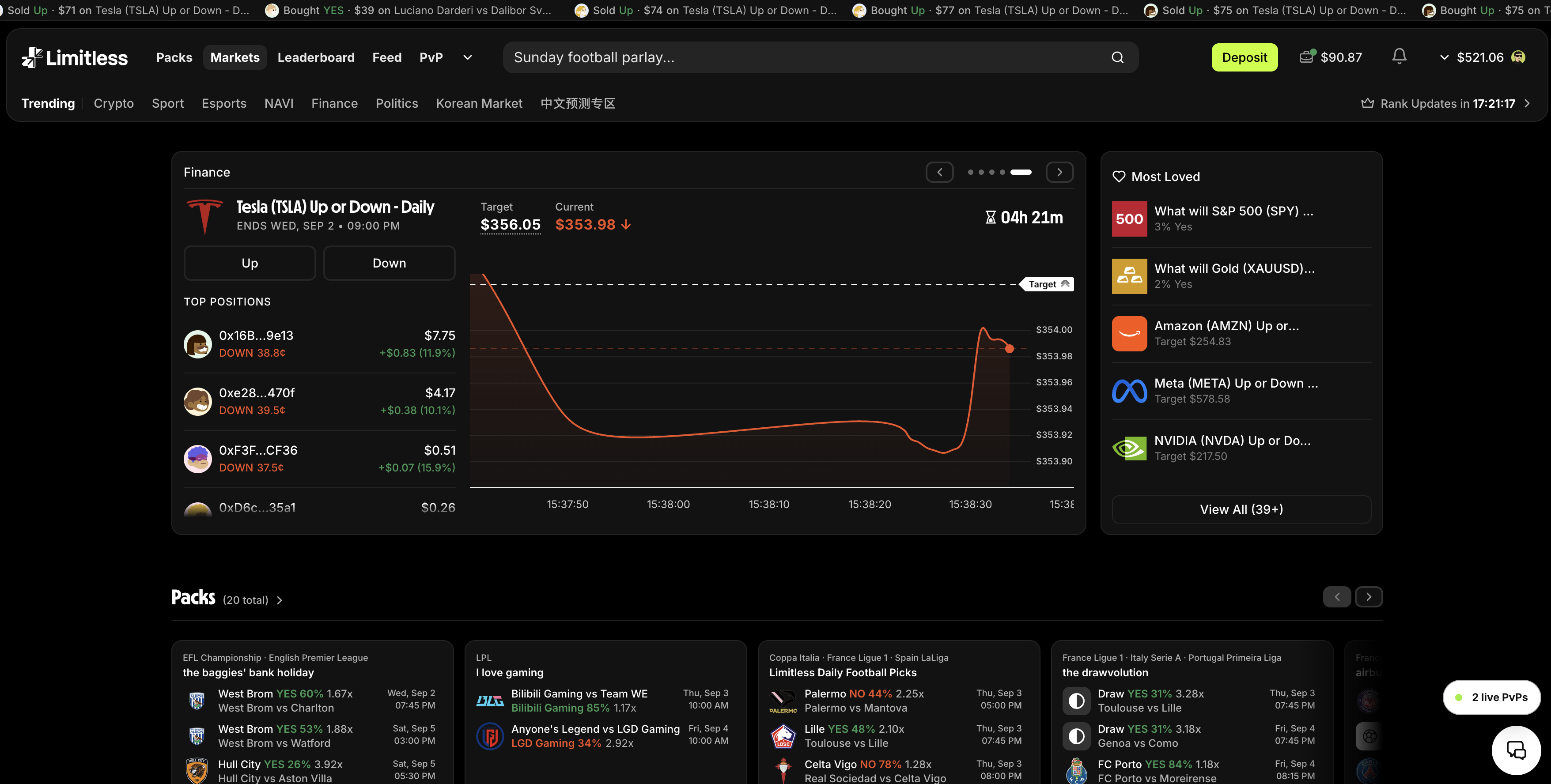The width and height of the screenshot is (1551, 784).
Task: Click the Gold XAUUSD market icon
Action: coord(1129,276)
